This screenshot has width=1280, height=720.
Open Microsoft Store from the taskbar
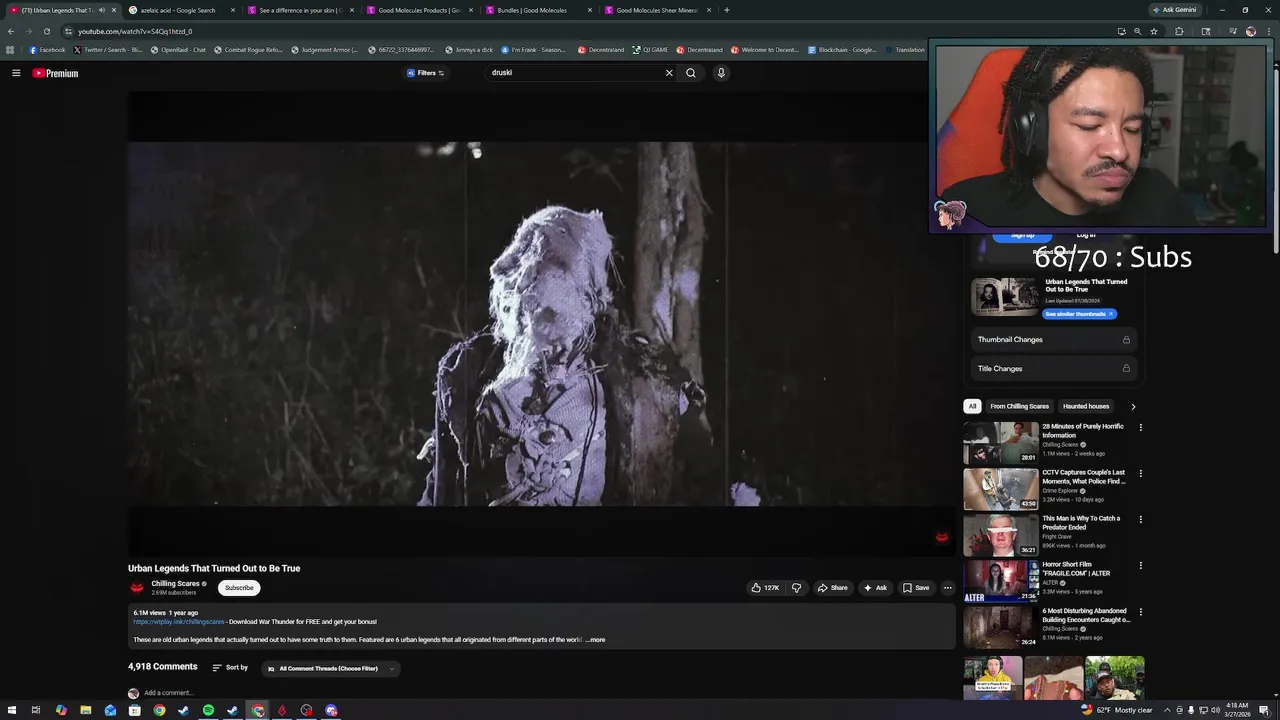coord(135,710)
